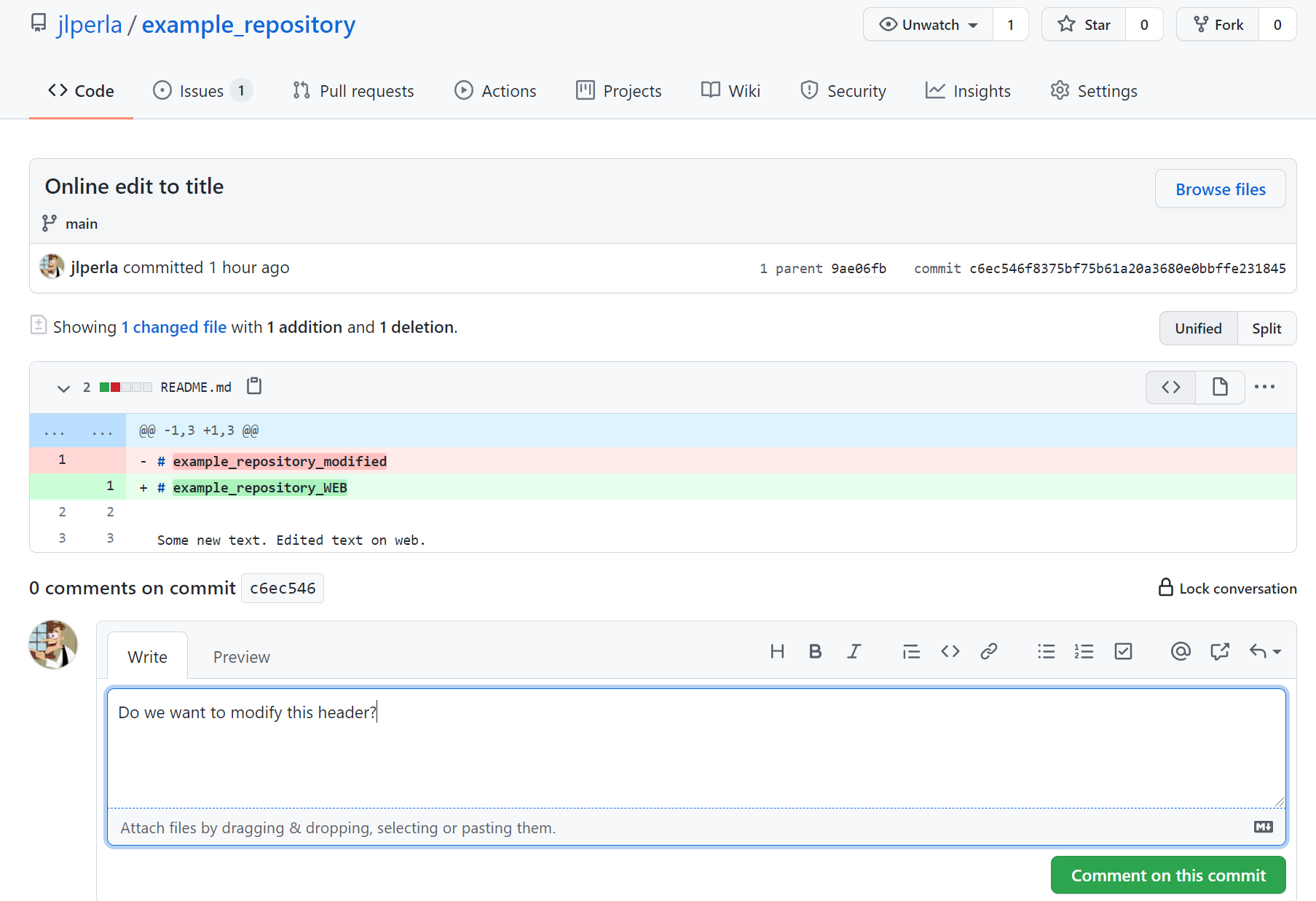Click inside the comment text area
The width and height of the screenshot is (1316, 901).
pyautogui.click(x=696, y=749)
